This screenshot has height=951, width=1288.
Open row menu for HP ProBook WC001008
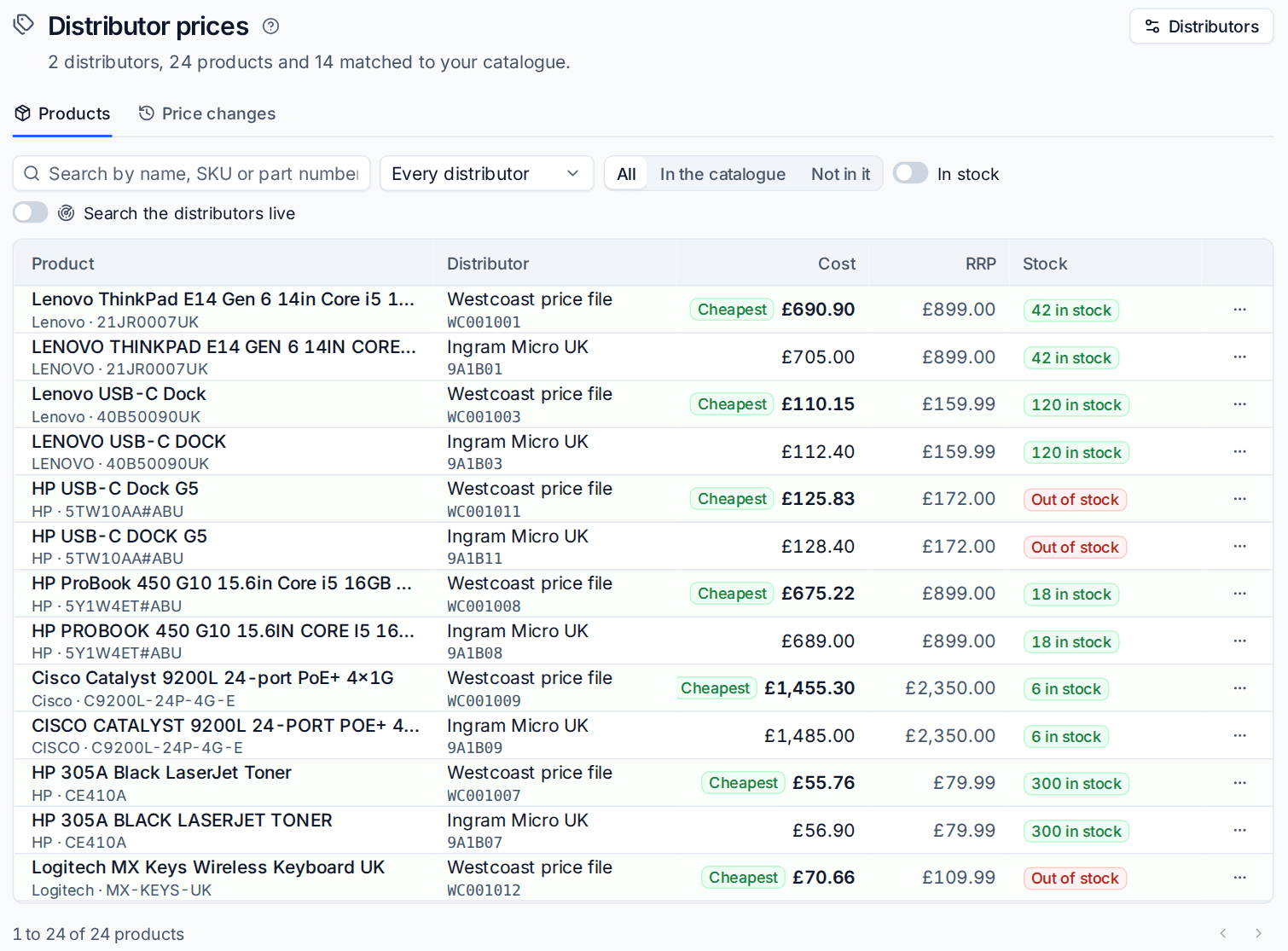pos(1239,594)
